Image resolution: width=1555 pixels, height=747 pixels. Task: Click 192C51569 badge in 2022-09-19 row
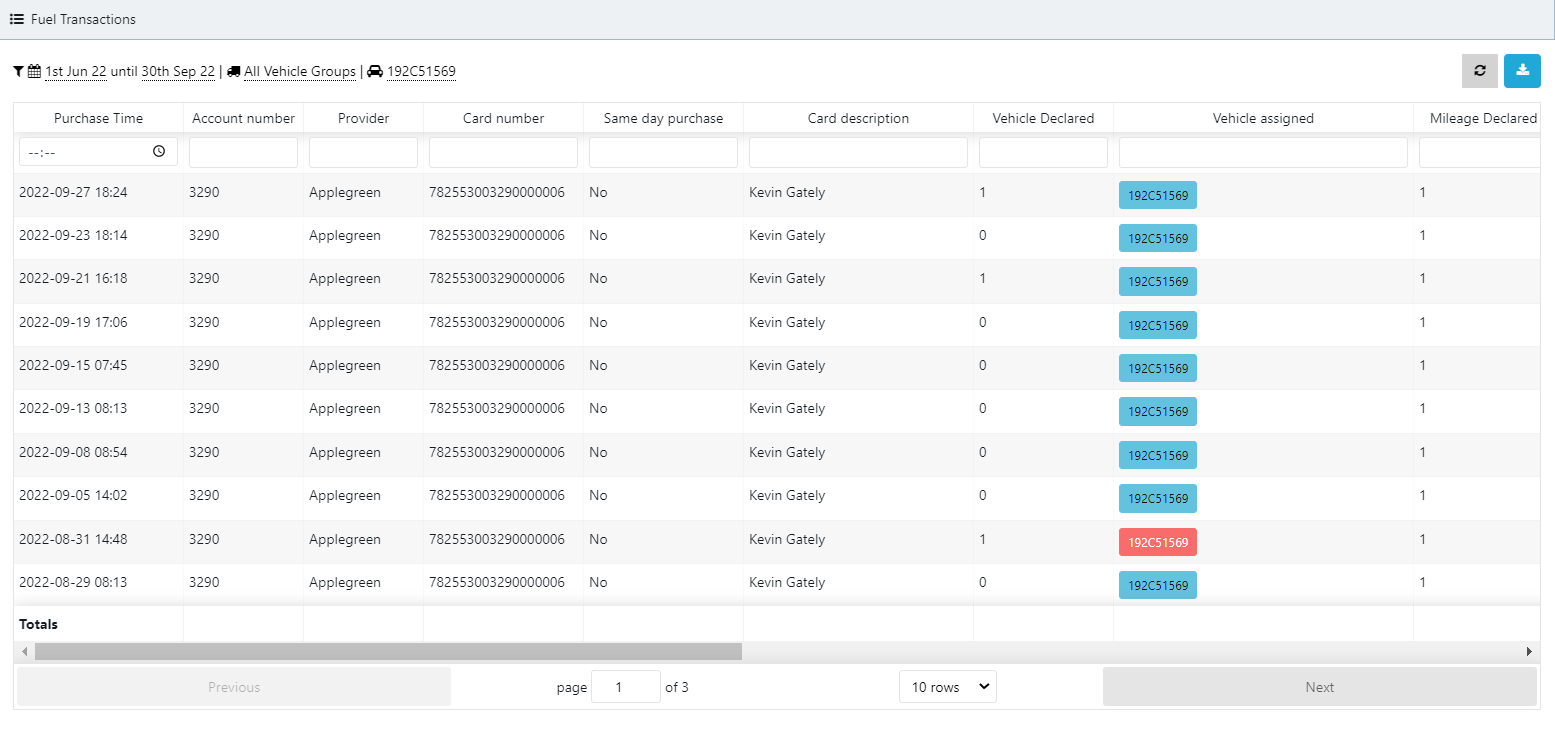[x=1158, y=325]
